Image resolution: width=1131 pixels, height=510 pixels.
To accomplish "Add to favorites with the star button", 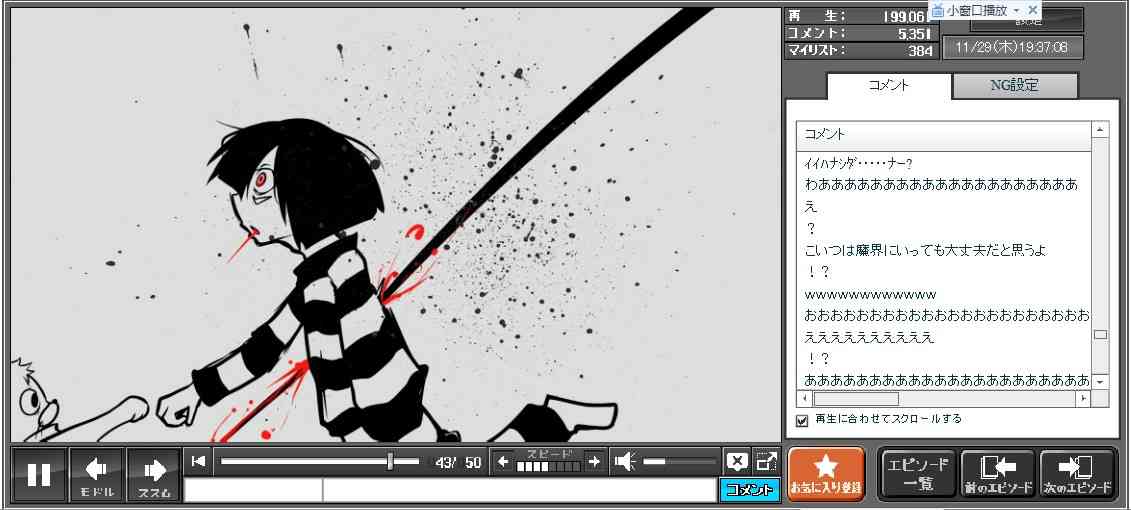I will [825, 473].
